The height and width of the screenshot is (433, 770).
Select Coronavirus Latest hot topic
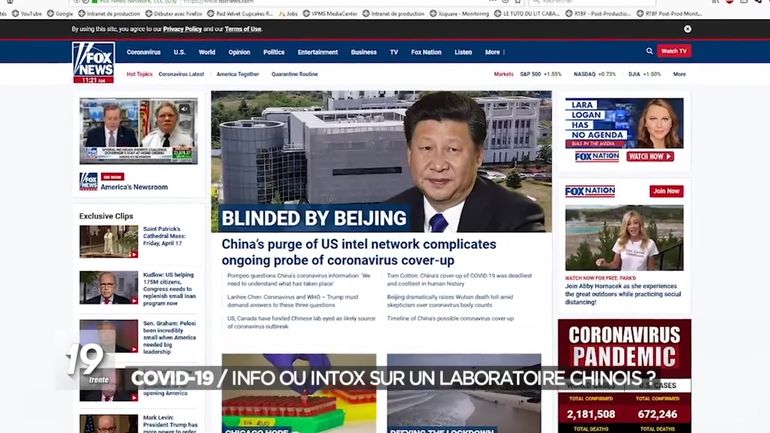pyautogui.click(x=181, y=74)
